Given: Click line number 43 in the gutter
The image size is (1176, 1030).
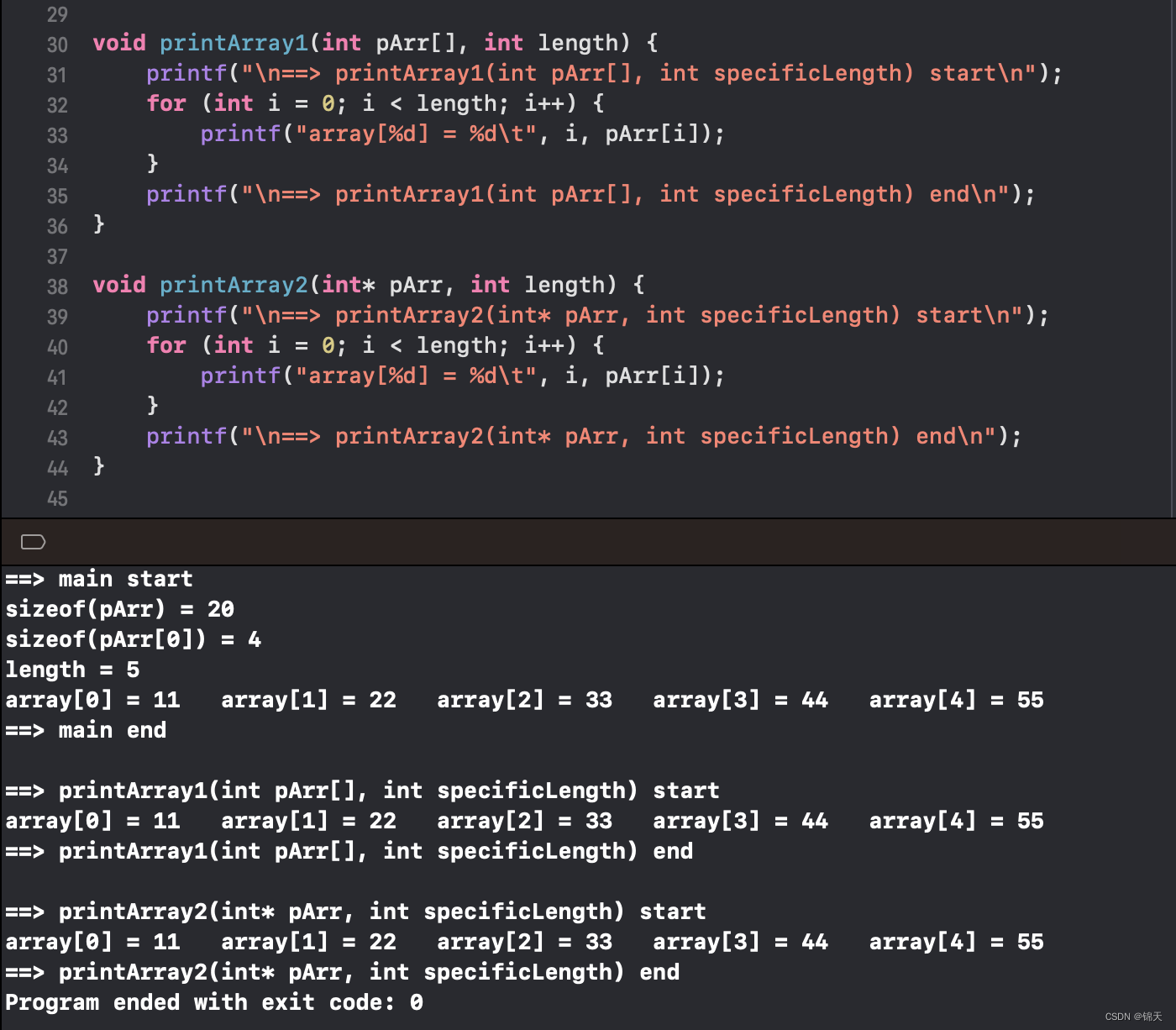Looking at the screenshot, I should coord(57,438).
